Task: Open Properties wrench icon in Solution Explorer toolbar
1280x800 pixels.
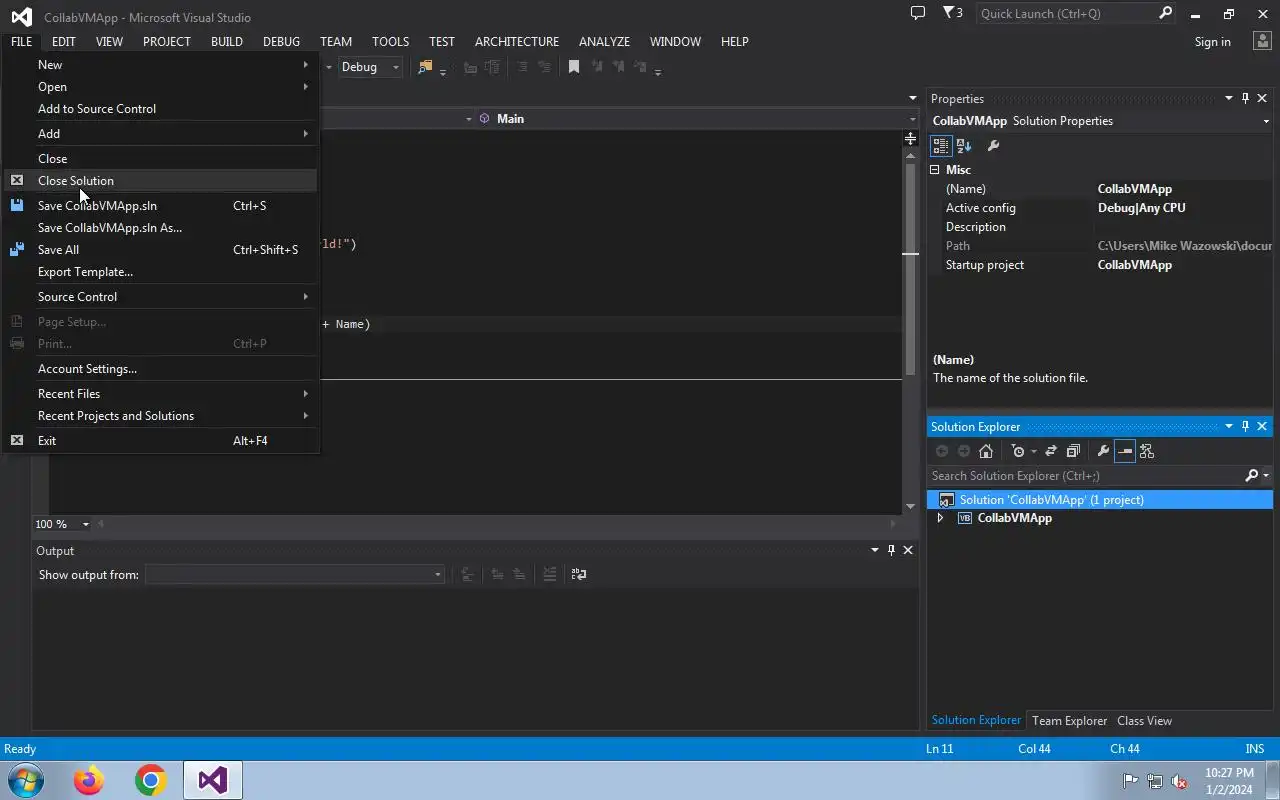Action: click(x=1103, y=451)
